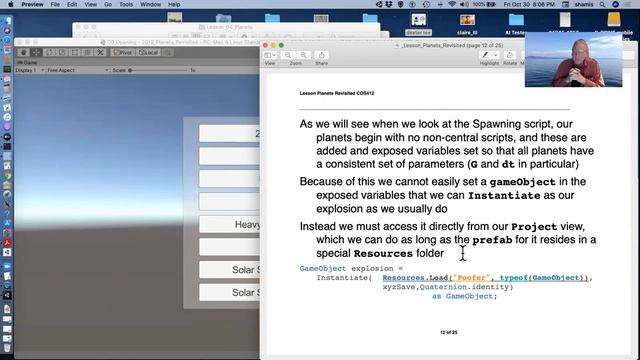The height and width of the screenshot is (360, 640).
Task: Click the volume icon in menu bar
Action: click(x=464, y=4)
